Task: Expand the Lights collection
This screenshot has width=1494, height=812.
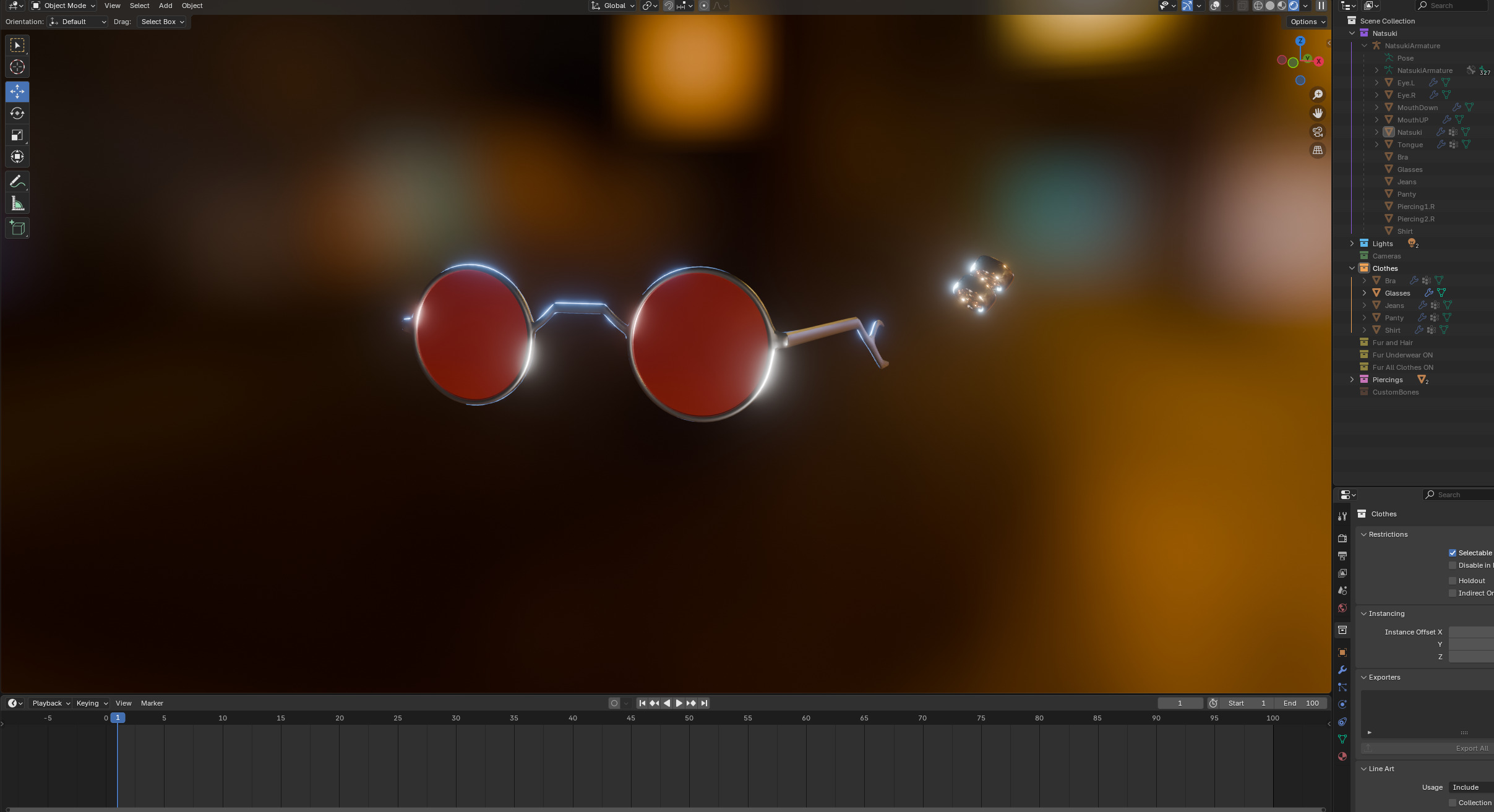Action: (x=1352, y=244)
